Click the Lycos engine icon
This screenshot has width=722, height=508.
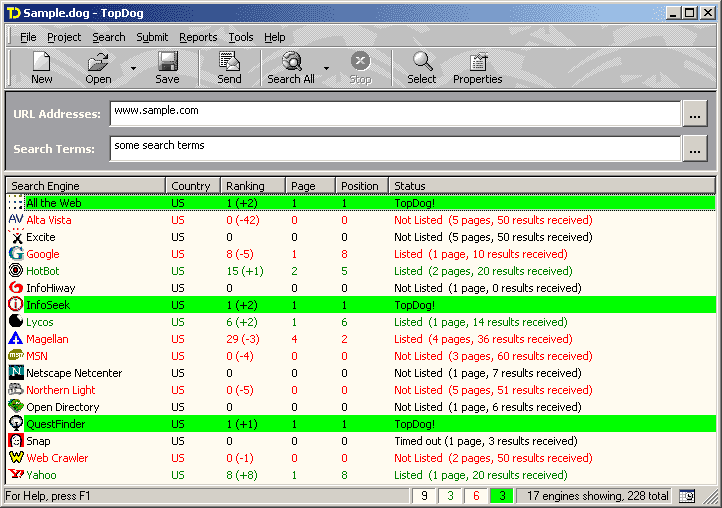point(16,321)
